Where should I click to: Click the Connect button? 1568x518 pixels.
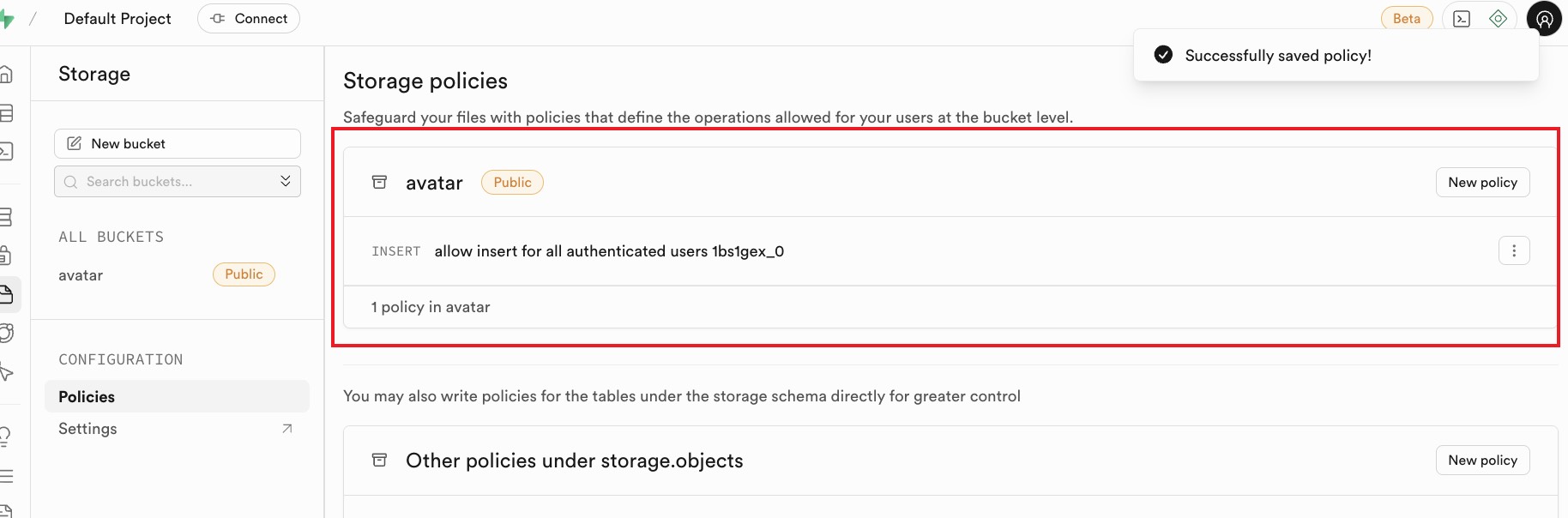pyautogui.click(x=249, y=19)
